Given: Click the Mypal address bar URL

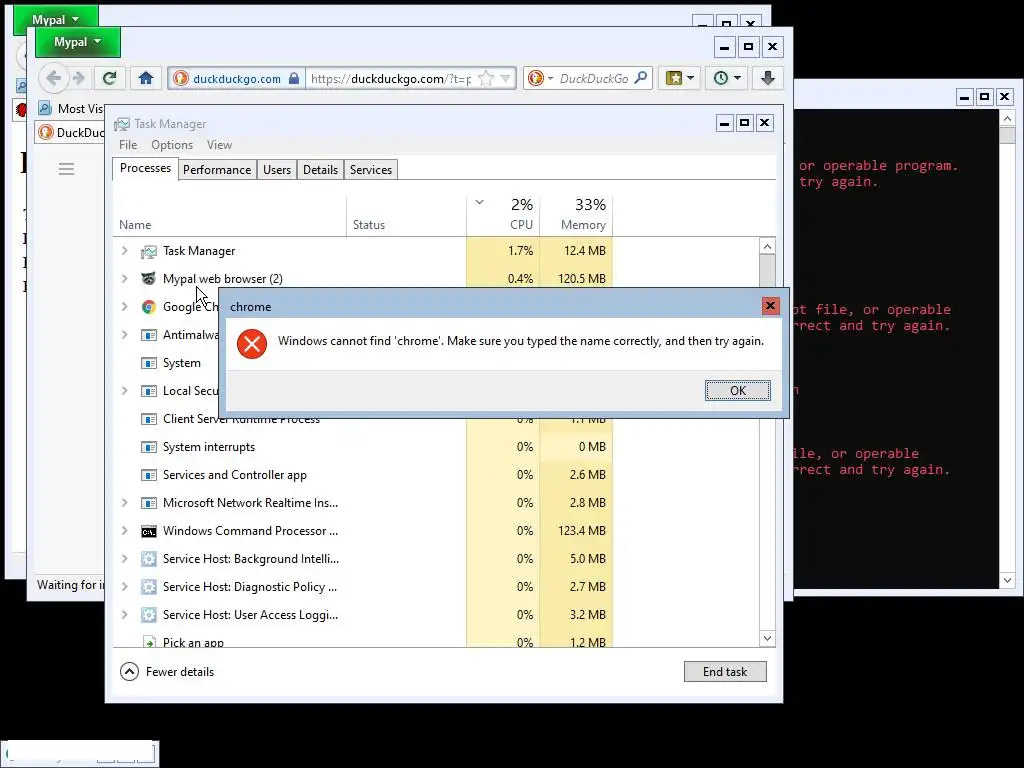Looking at the screenshot, I should [391, 78].
